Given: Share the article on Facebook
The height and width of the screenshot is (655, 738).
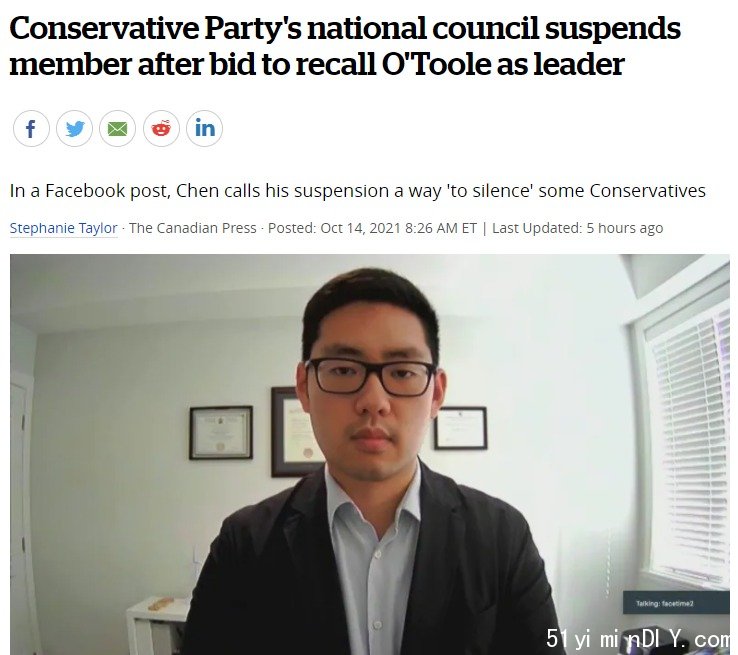Looking at the screenshot, I should tap(31, 128).
